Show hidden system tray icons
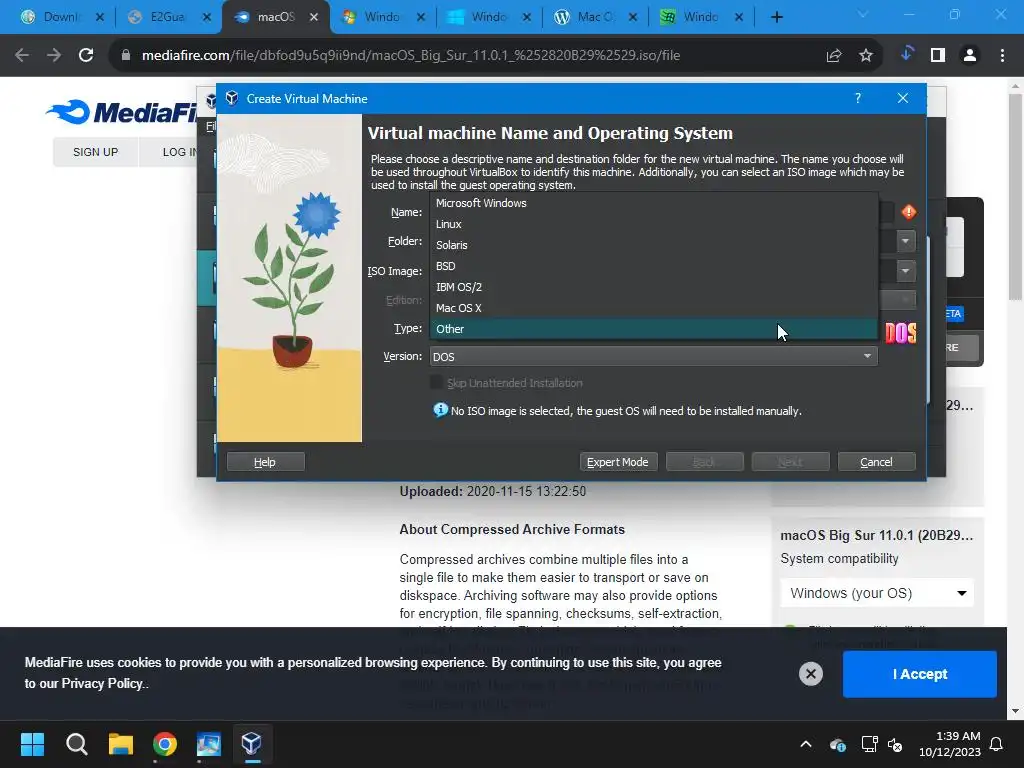 click(x=806, y=744)
